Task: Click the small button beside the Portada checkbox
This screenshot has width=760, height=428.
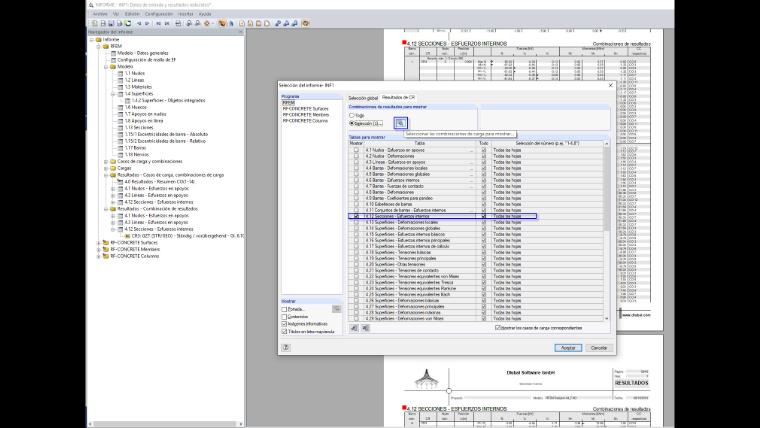Action: 336,309
